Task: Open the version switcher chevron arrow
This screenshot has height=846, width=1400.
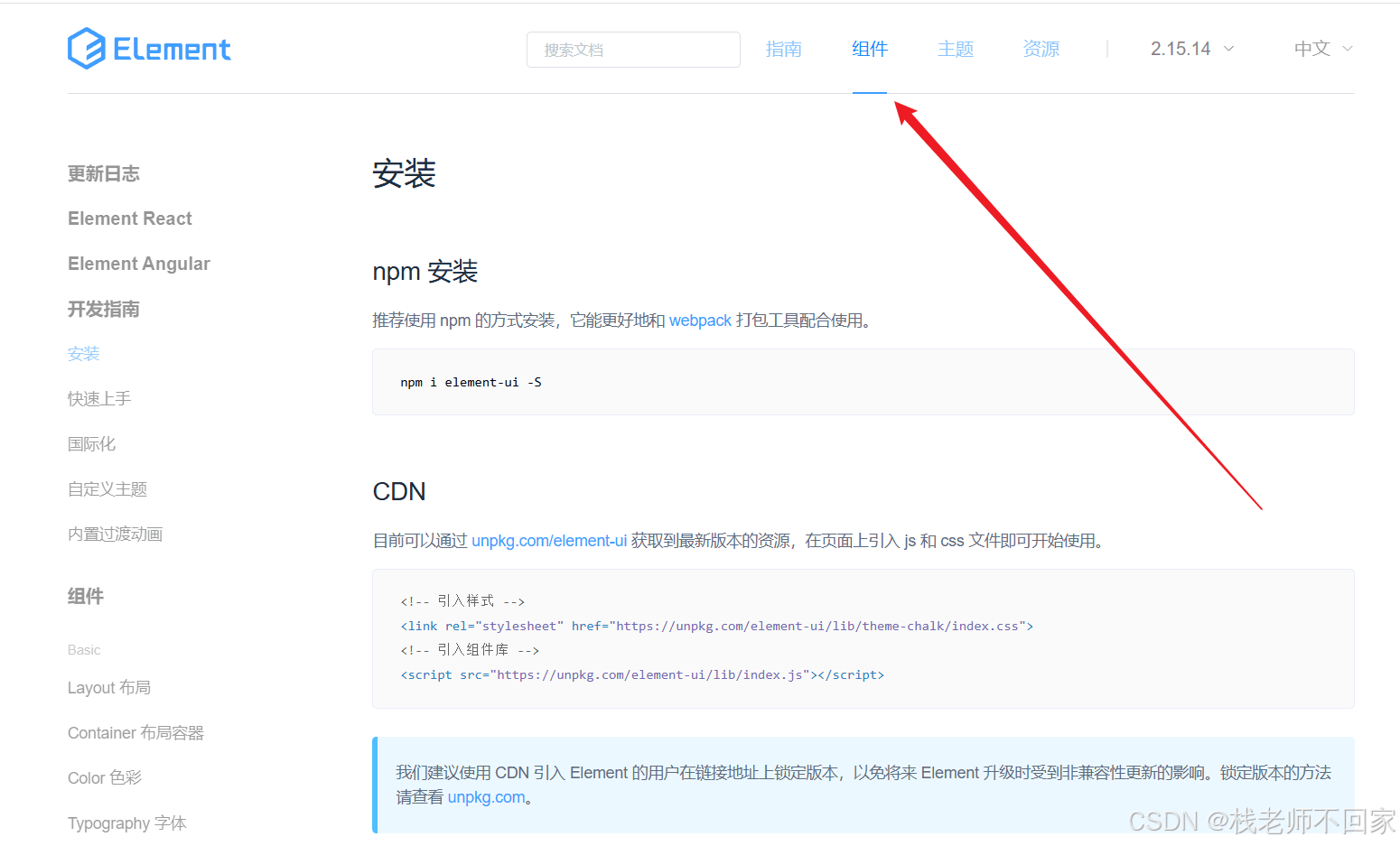Action: pos(1230,50)
